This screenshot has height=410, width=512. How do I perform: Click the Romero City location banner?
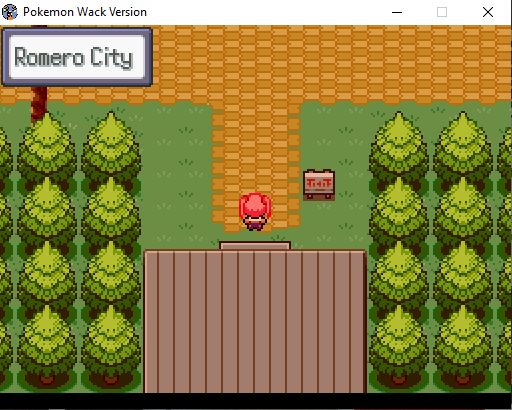77,57
